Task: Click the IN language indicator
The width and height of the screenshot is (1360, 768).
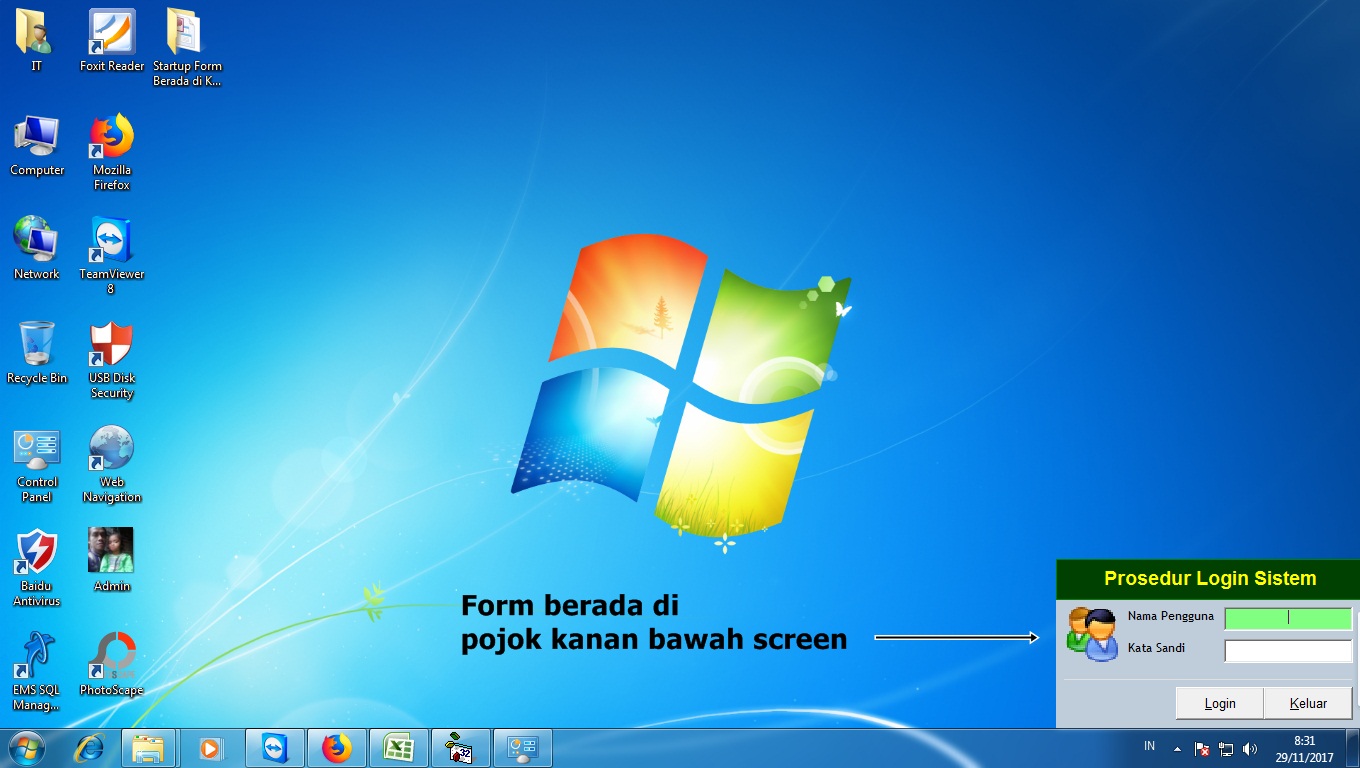Action: pos(1149,746)
